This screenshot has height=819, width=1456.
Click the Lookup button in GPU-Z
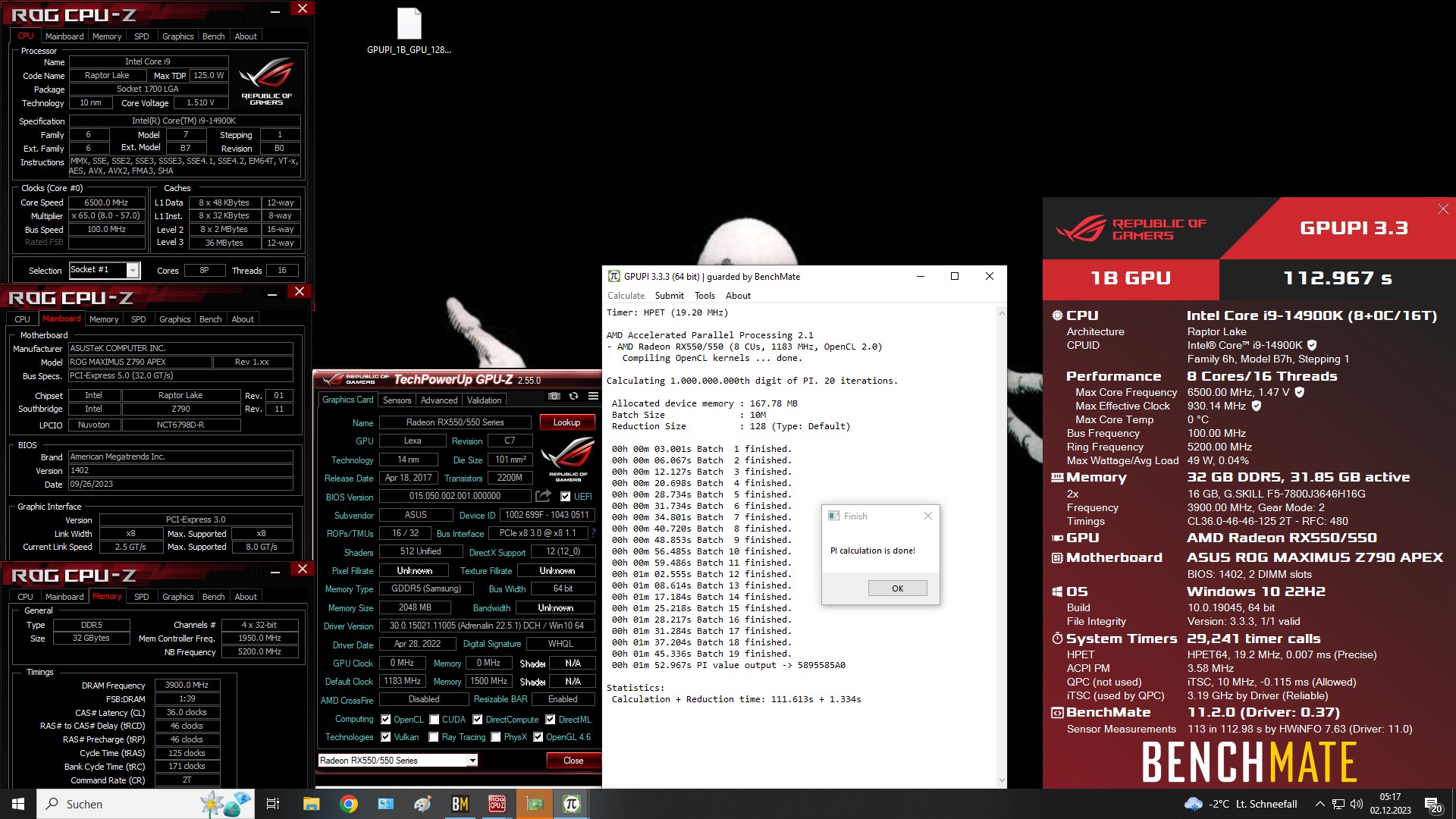(566, 422)
